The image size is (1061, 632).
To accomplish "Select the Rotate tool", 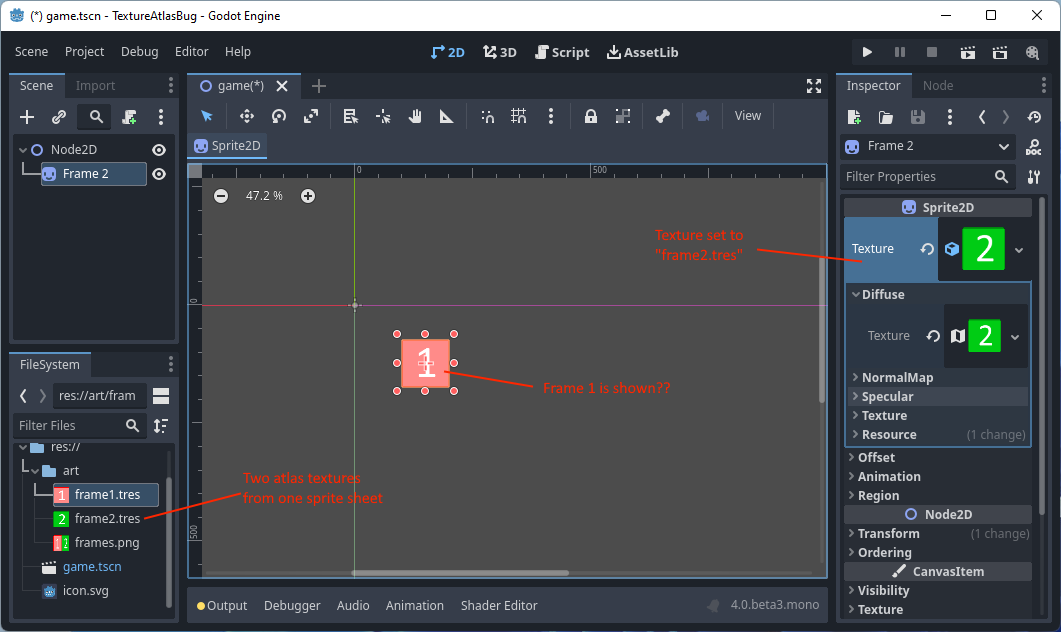I will pyautogui.click(x=277, y=116).
